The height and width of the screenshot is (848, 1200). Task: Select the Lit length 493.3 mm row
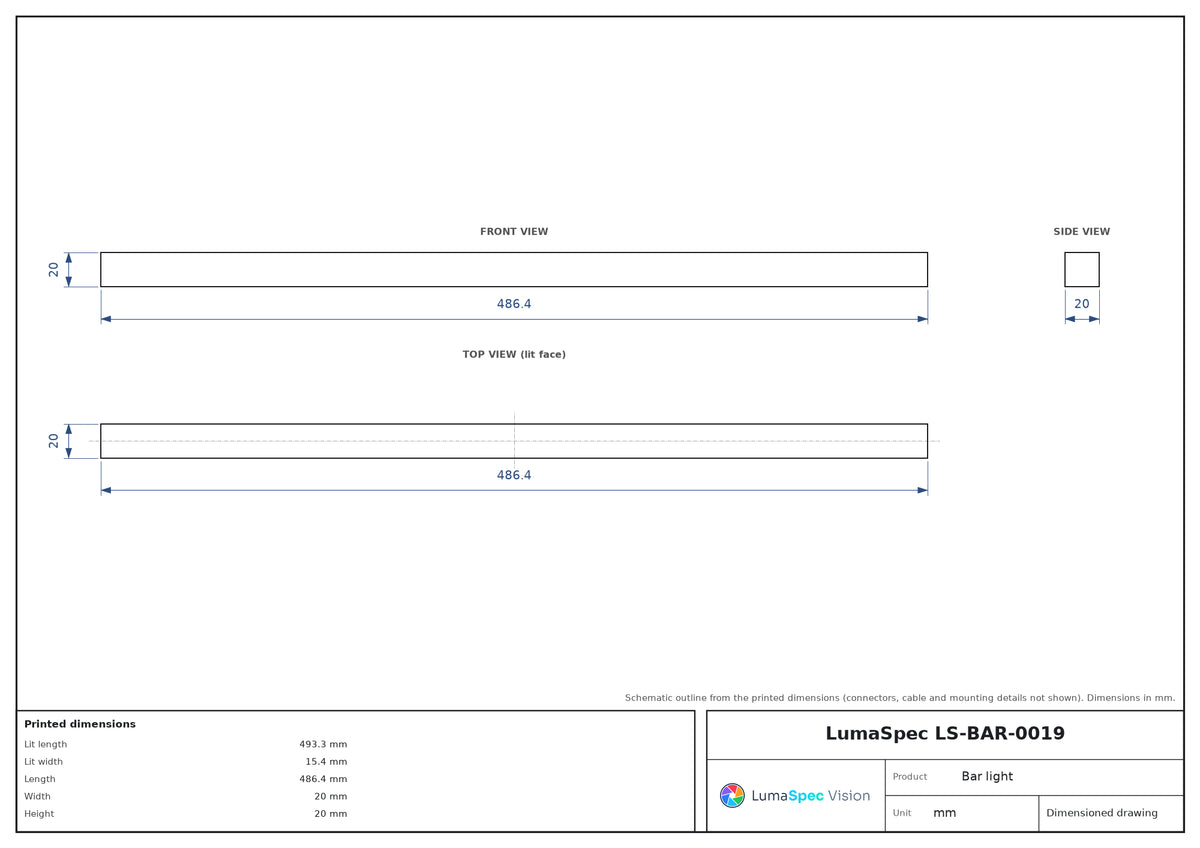[x=186, y=744]
